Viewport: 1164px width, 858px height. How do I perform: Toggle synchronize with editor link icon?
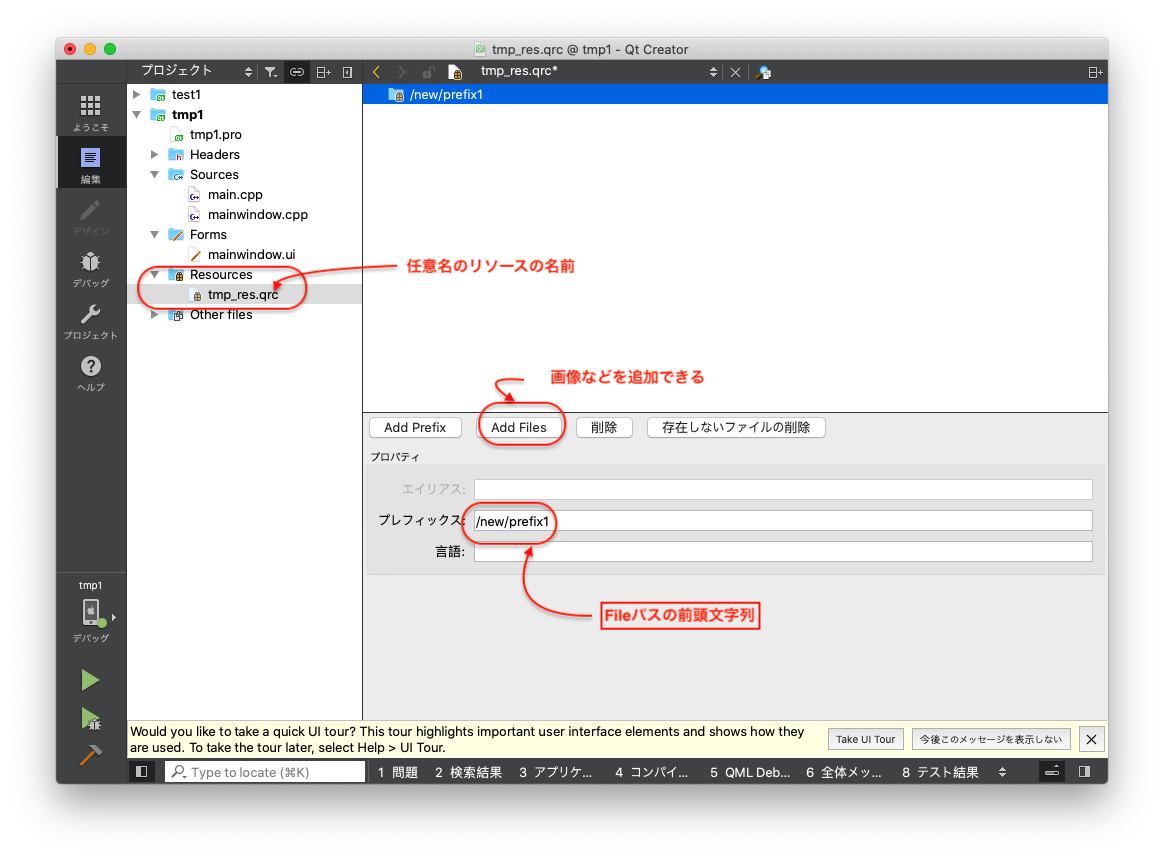coord(297,72)
